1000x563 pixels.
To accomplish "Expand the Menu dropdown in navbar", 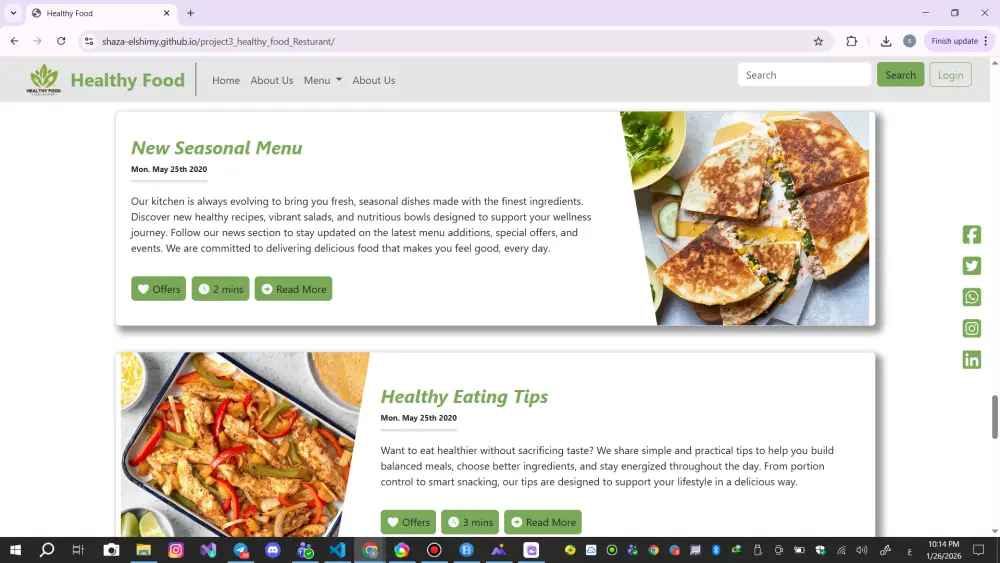I will point(323,80).
